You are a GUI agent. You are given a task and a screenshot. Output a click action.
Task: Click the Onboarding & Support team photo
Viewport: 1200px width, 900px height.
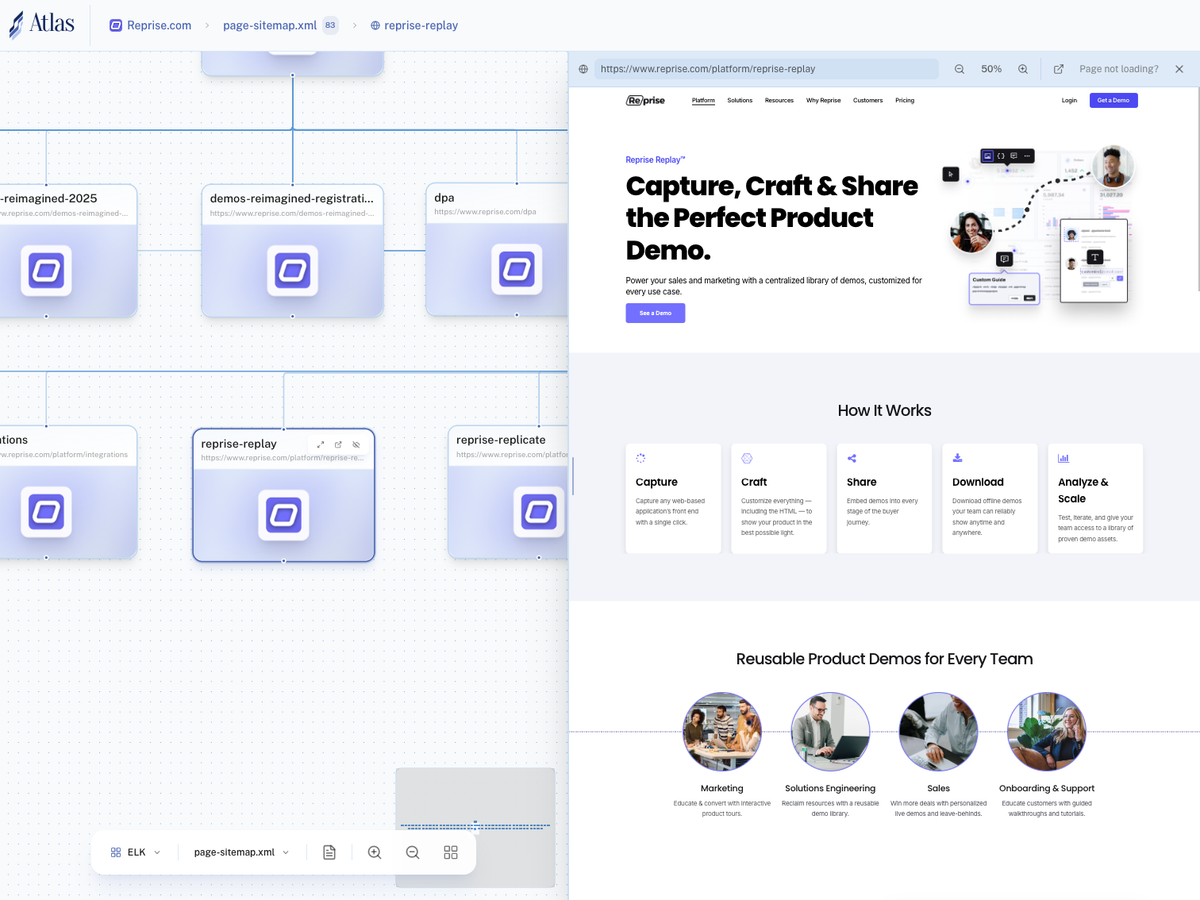[x=1046, y=732]
